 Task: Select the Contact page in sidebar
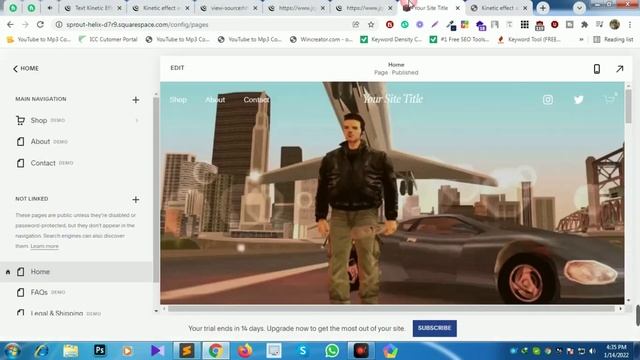(43, 163)
